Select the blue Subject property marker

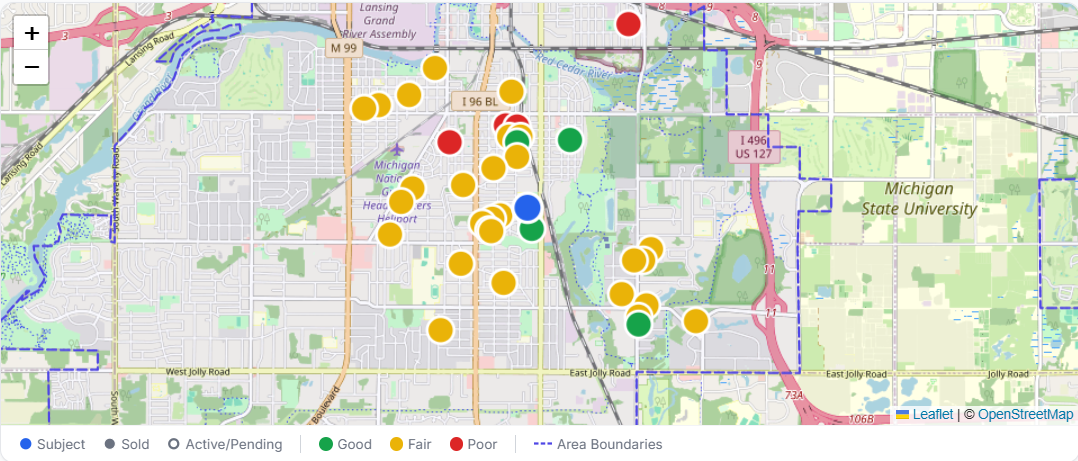pyautogui.click(x=527, y=208)
